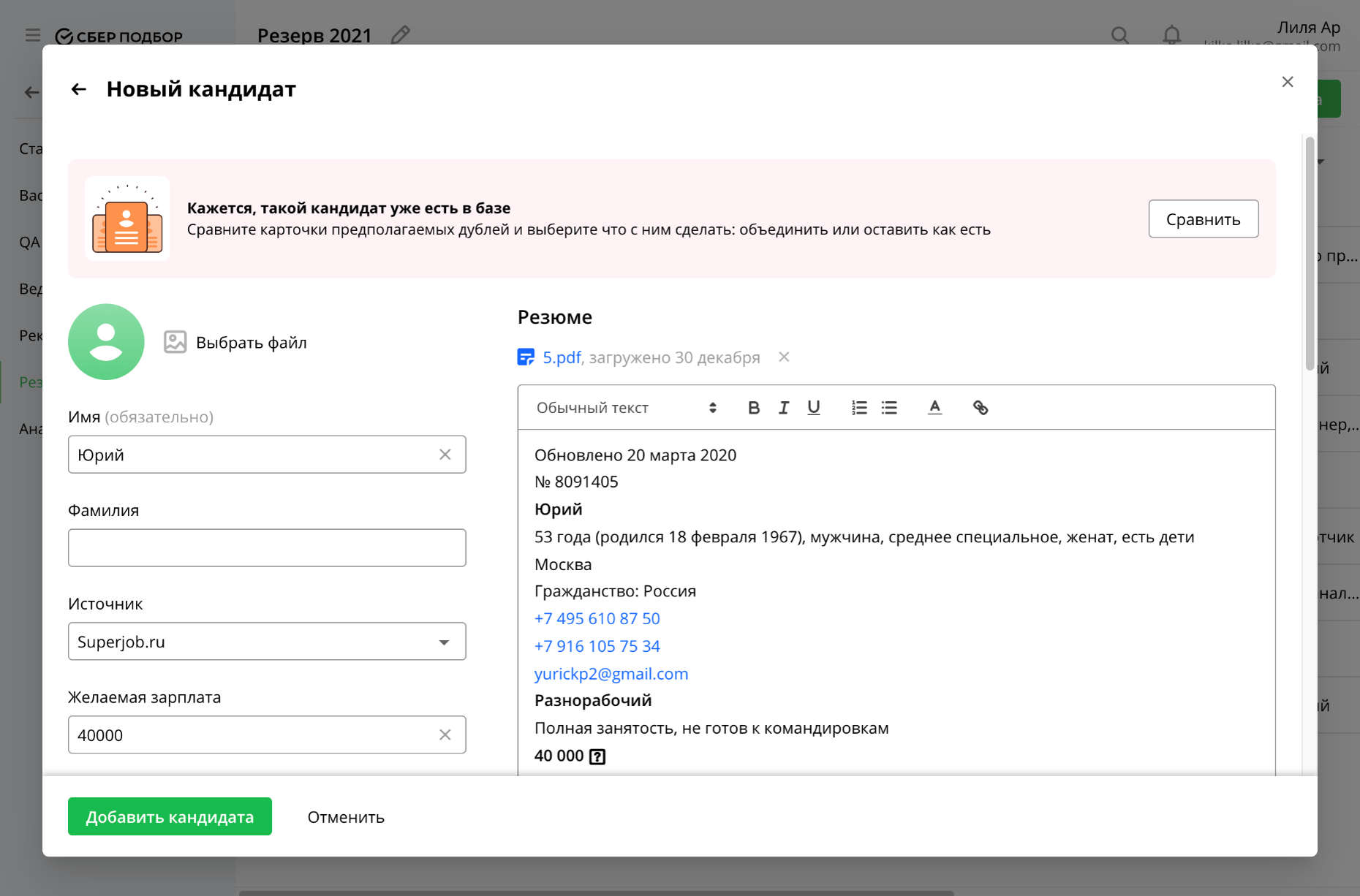
Task: Clear the Желаемая зарплата field
Action: [445, 735]
